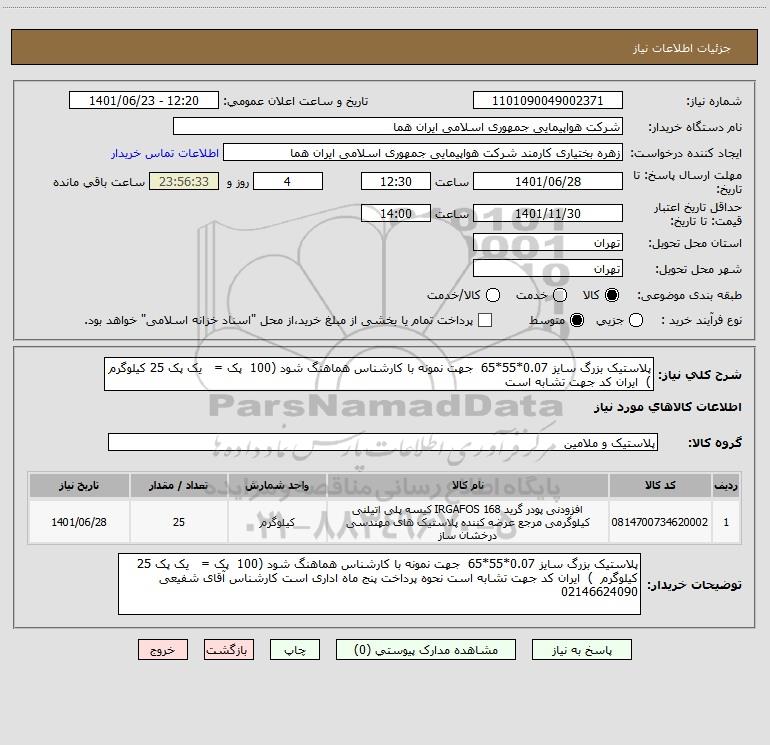Click the استان محل تحویل field تهران
The width and height of the screenshot is (770, 745).
pyautogui.click(x=548, y=243)
